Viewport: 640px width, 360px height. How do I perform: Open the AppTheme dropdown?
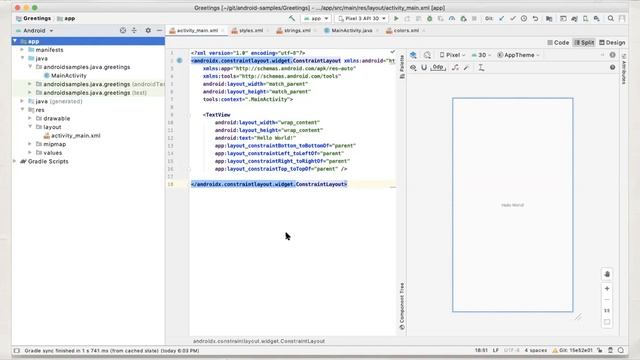(x=518, y=55)
